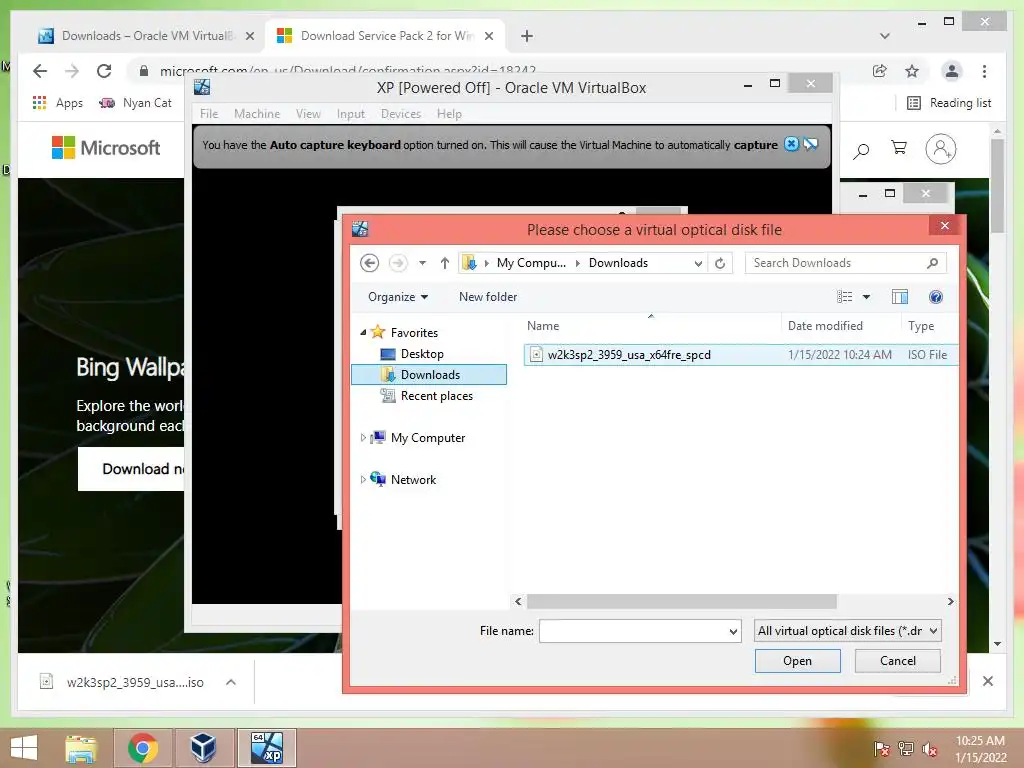Collapse the Favorites tree section
This screenshot has width=1024, height=768.
pyautogui.click(x=363, y=332)
